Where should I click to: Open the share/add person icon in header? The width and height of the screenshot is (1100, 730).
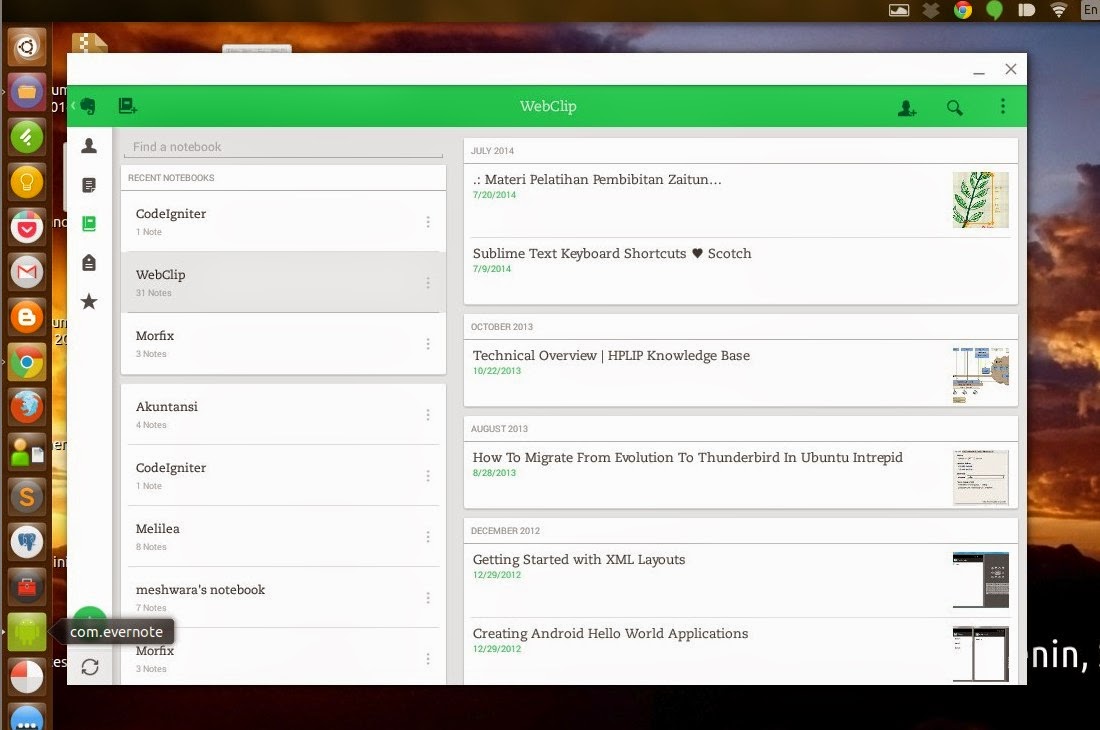pyautogui.click(x=906, y=107)
